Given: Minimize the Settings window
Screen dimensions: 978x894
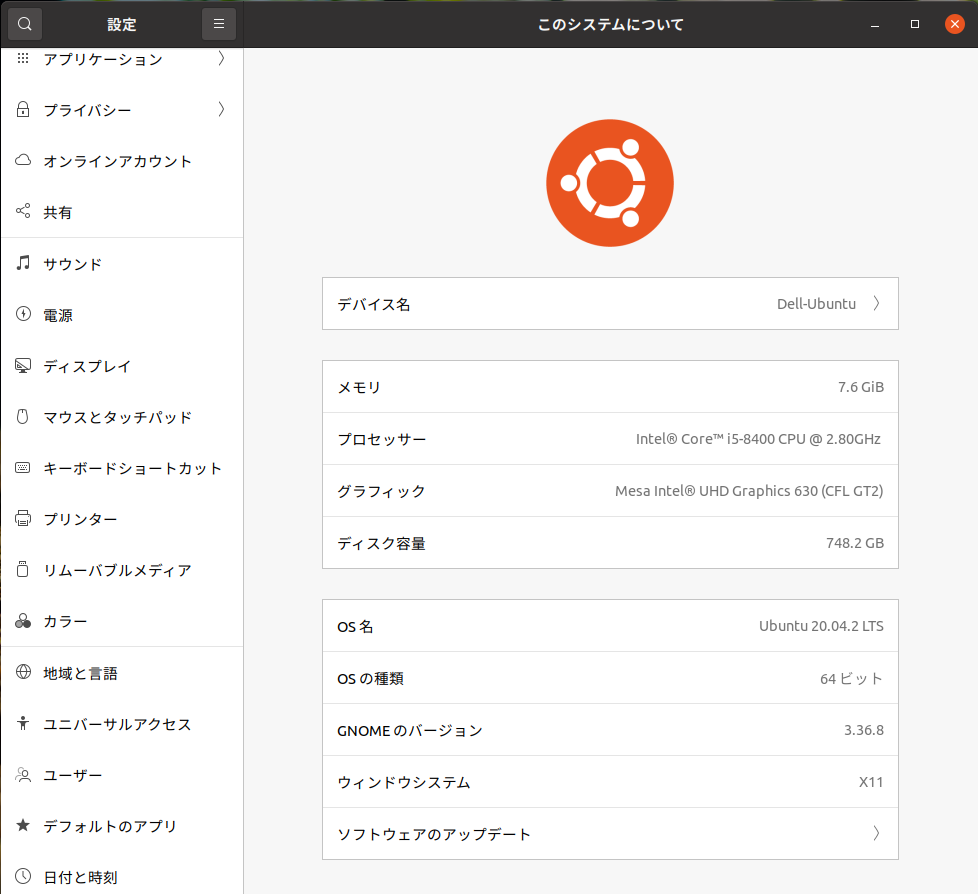Looking at the screenshot, I should pyautogui.click(x=875, y=24).
